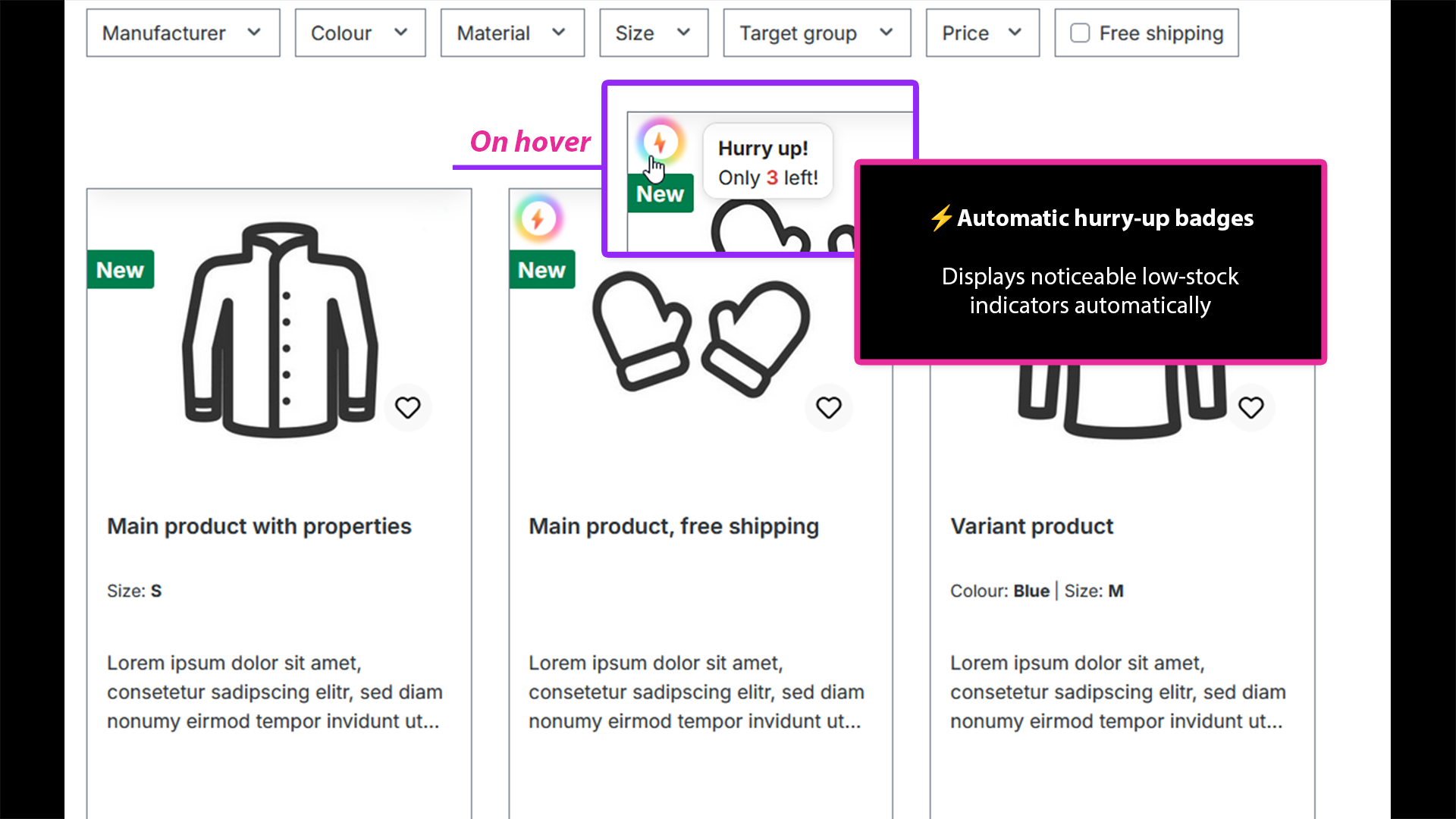Click lightning badge in hover preview
Image resolution: width=1456 pixels, height=819 pixels.
tap(660, 142)
